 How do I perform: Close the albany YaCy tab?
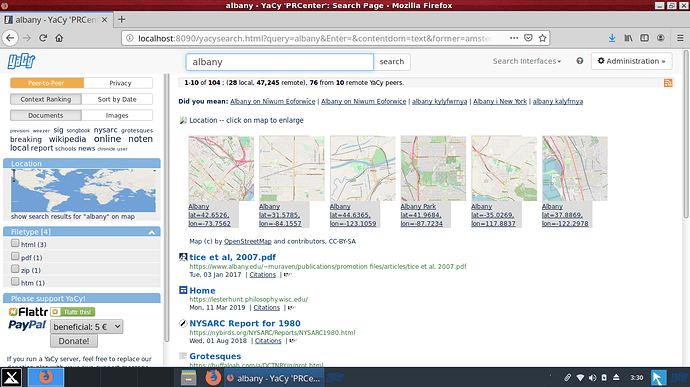(104, 20)
